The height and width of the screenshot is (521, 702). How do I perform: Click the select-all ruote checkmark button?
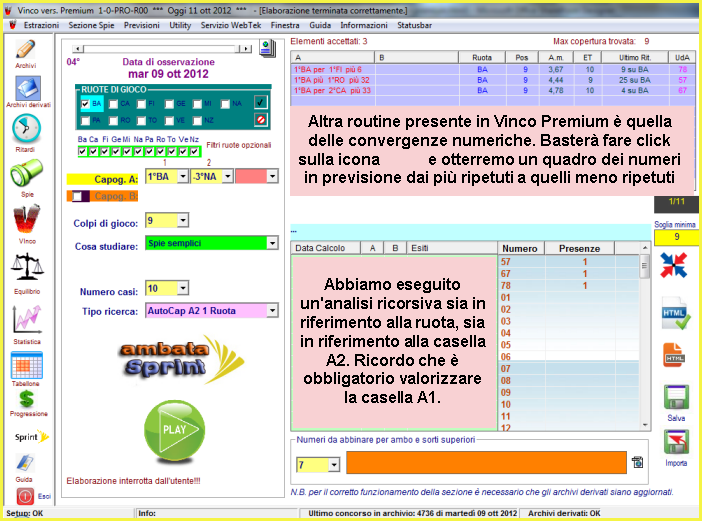(x=261, y=102)
